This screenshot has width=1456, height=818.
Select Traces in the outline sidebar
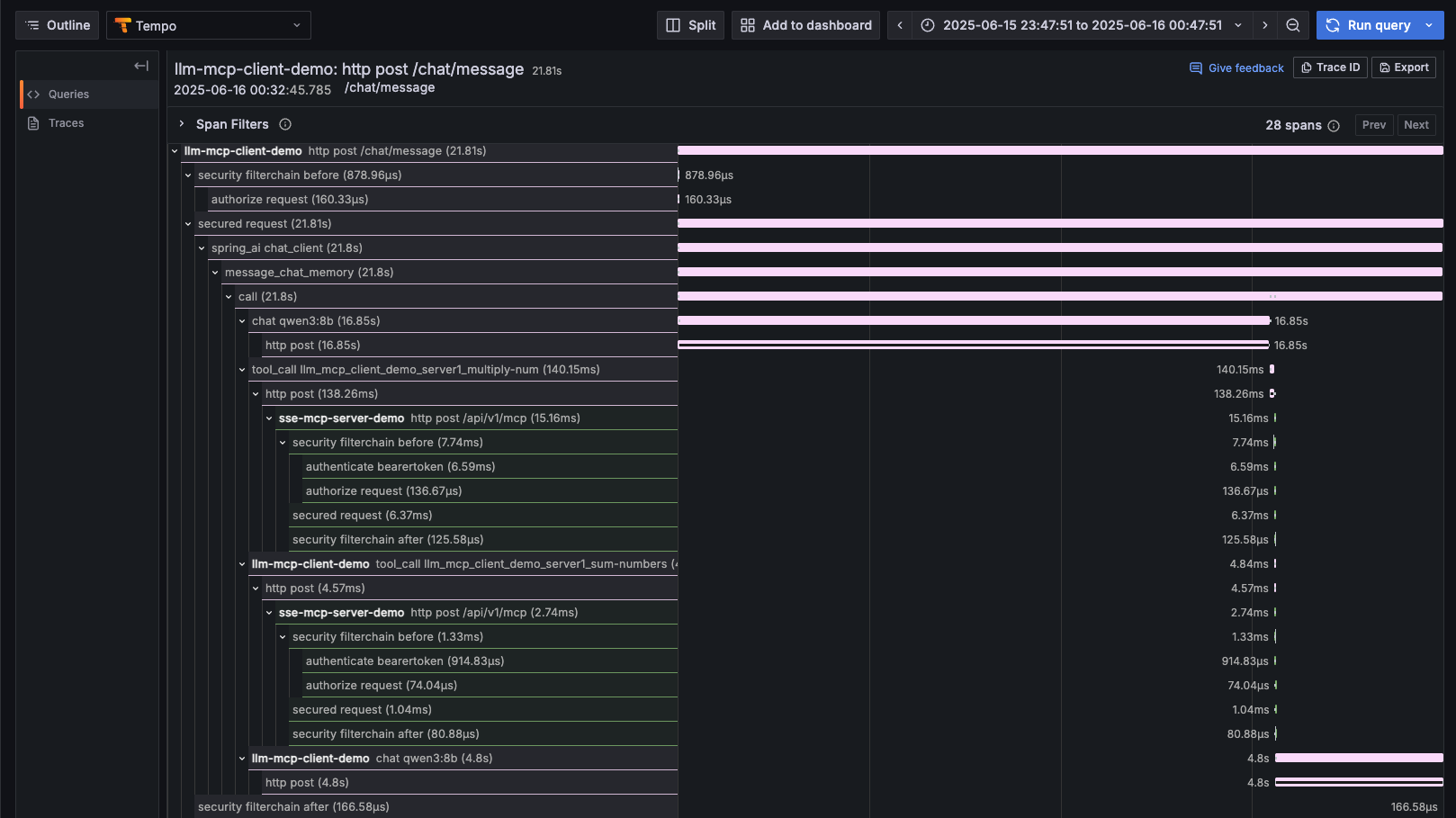89,123
